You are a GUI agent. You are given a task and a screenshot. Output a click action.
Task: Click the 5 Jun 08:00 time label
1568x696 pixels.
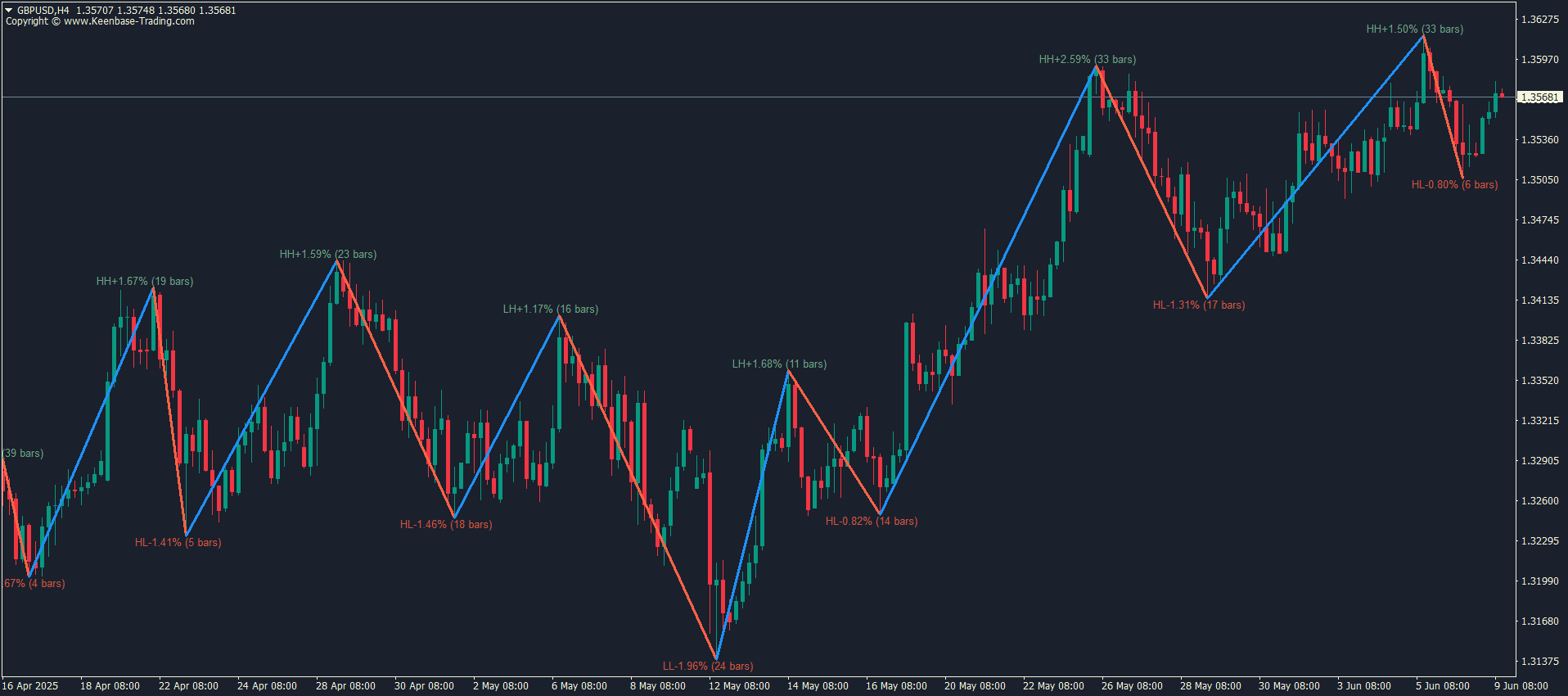pos(1443,686)
